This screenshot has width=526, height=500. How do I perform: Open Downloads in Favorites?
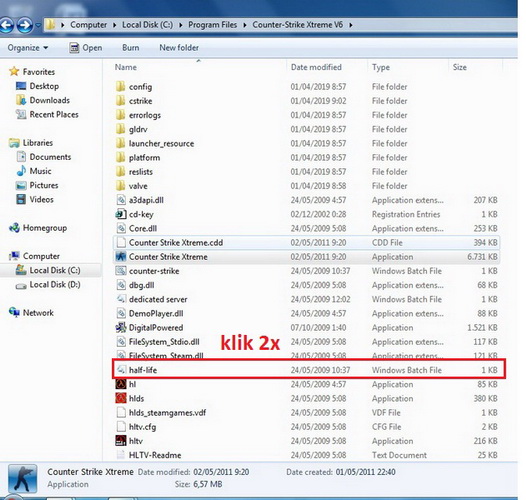coord(43,100)
